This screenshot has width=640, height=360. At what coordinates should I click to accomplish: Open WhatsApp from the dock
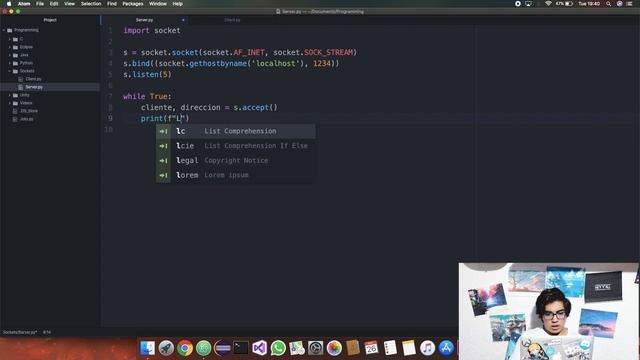278,348
